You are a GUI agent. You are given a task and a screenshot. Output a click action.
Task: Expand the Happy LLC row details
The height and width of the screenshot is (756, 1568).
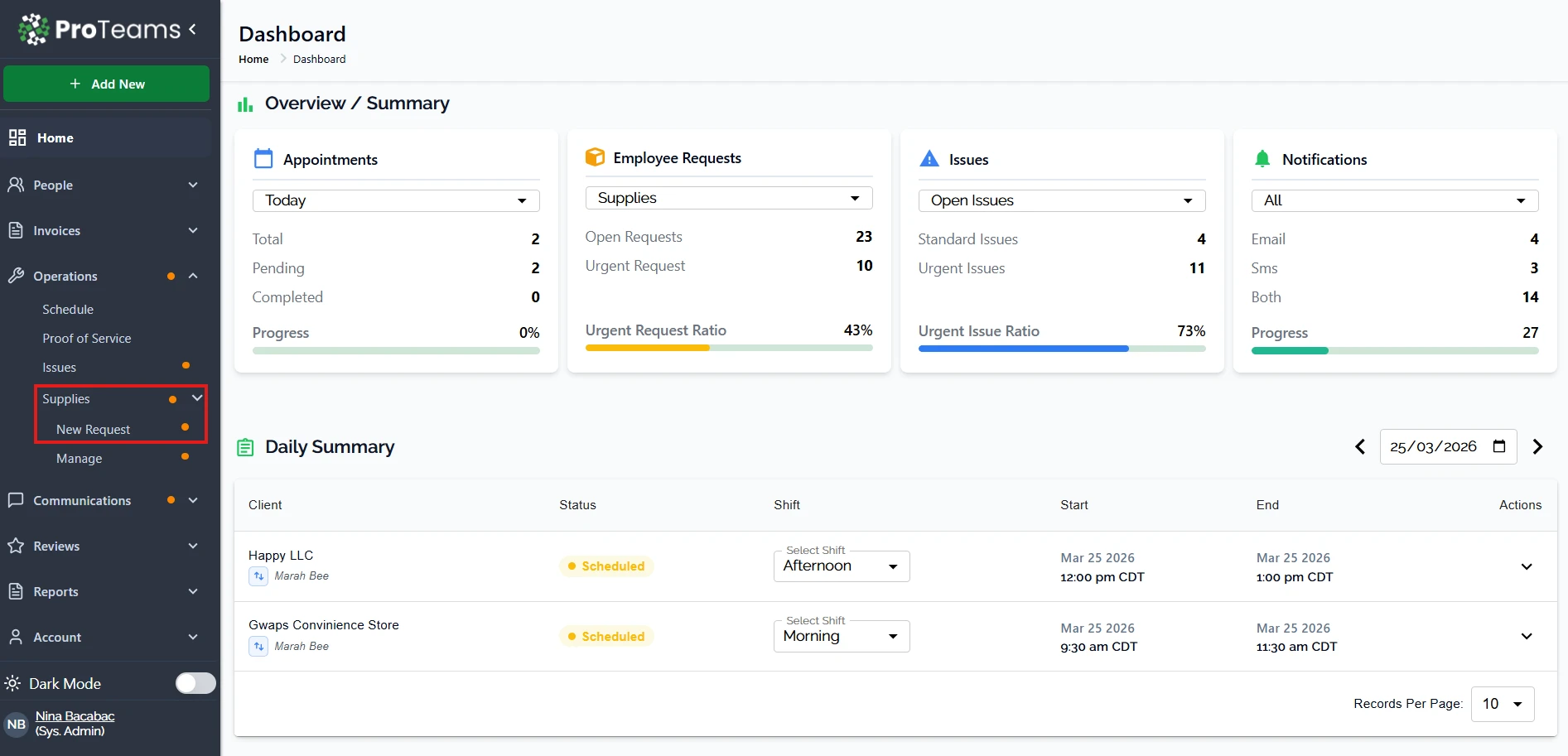coord(1526,567)
